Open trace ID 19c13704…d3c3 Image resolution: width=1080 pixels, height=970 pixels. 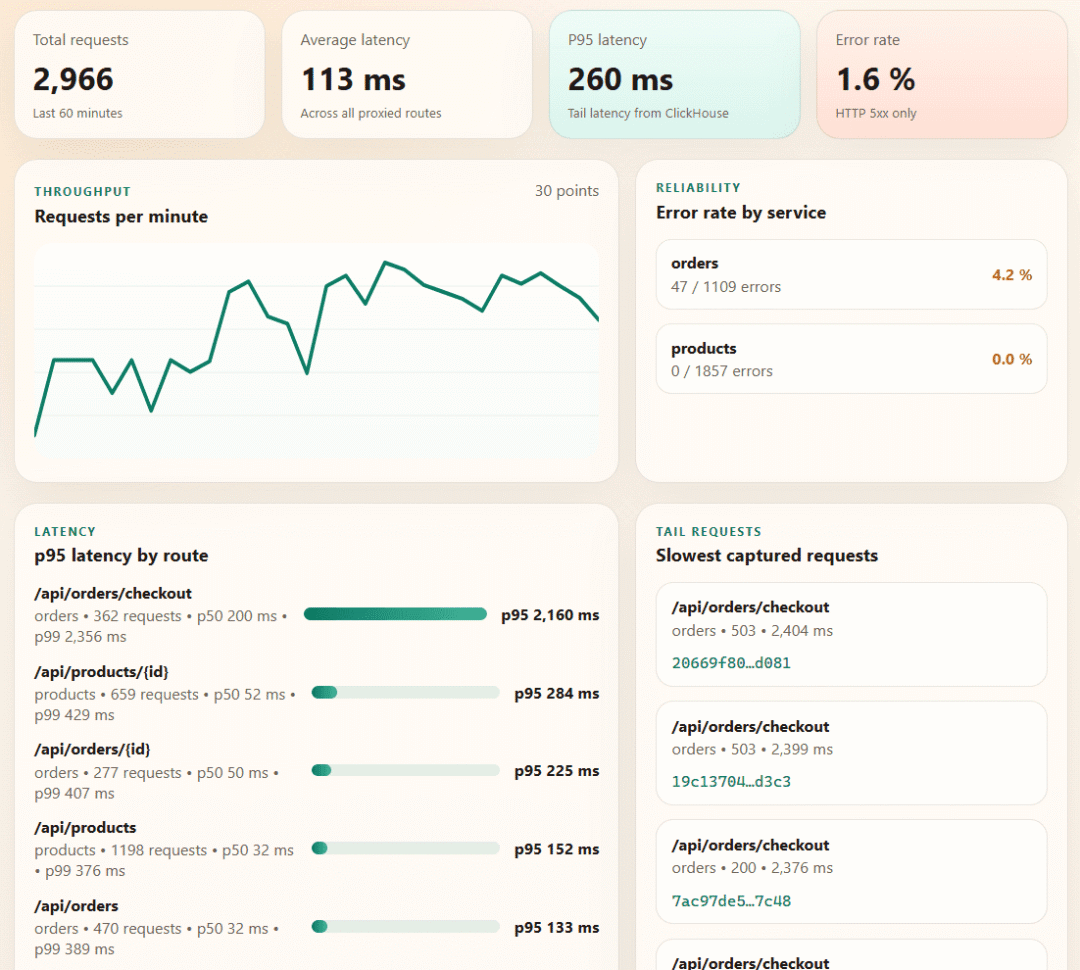click(731, 781)
